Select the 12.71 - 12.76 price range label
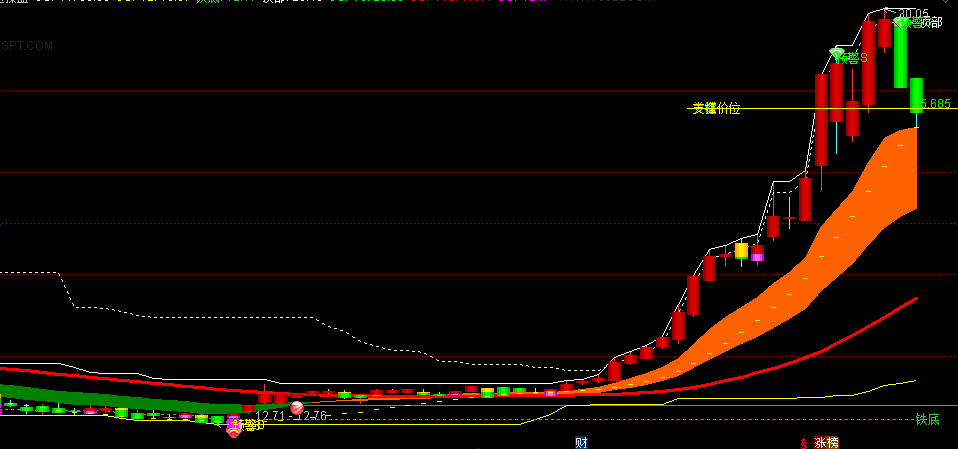This screenshot has width=958, height=449. point(291,416)
